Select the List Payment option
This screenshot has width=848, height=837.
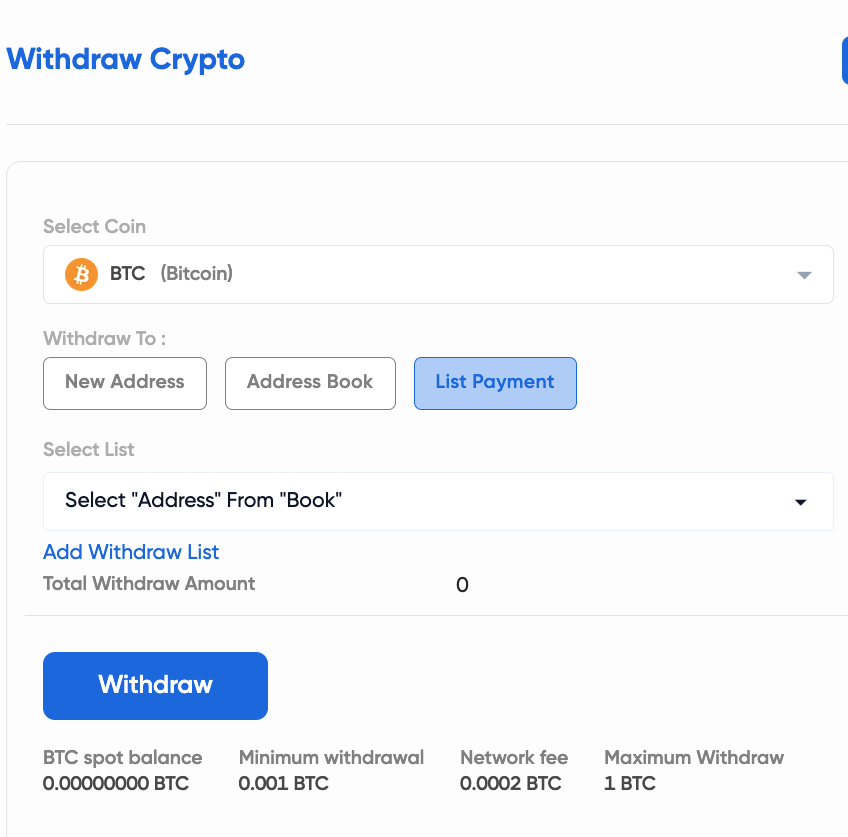[x=495, y=383]
